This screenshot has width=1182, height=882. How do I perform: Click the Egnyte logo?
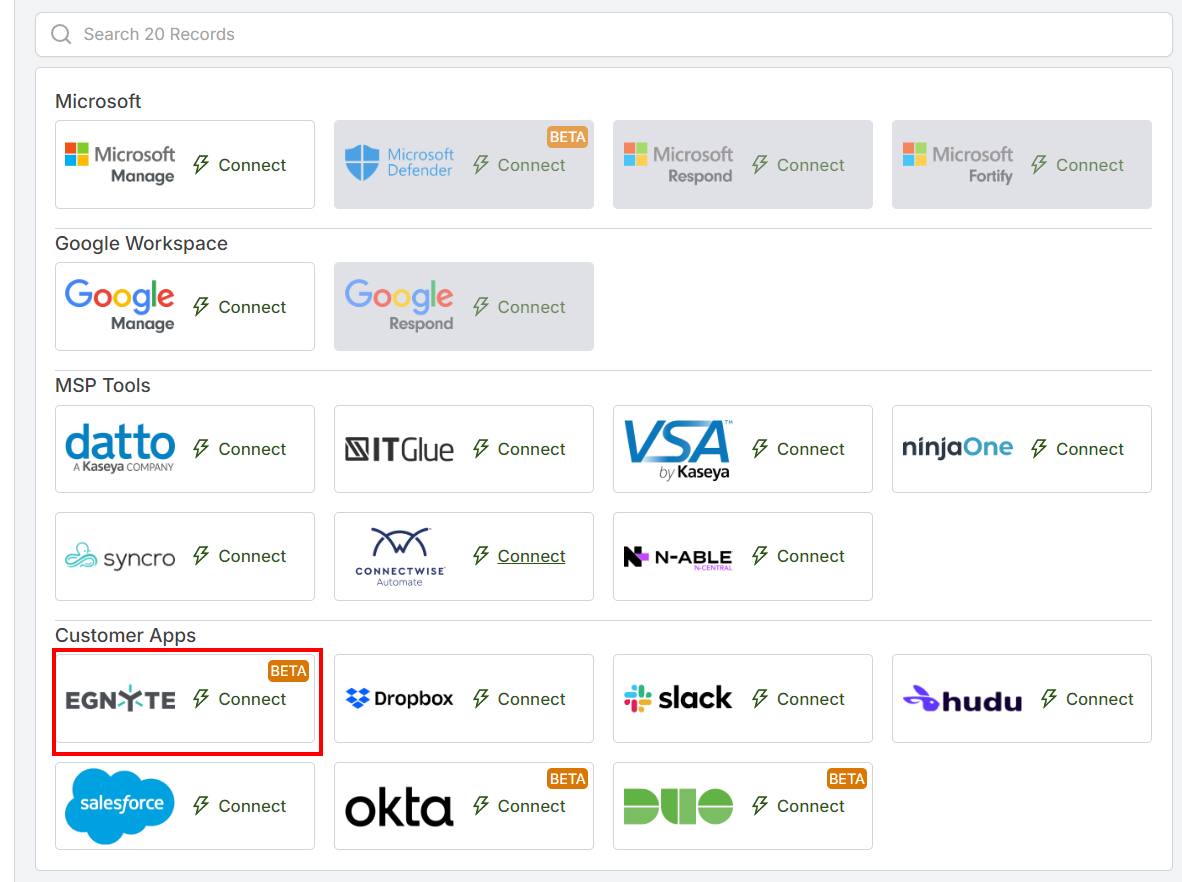(120, 700)
